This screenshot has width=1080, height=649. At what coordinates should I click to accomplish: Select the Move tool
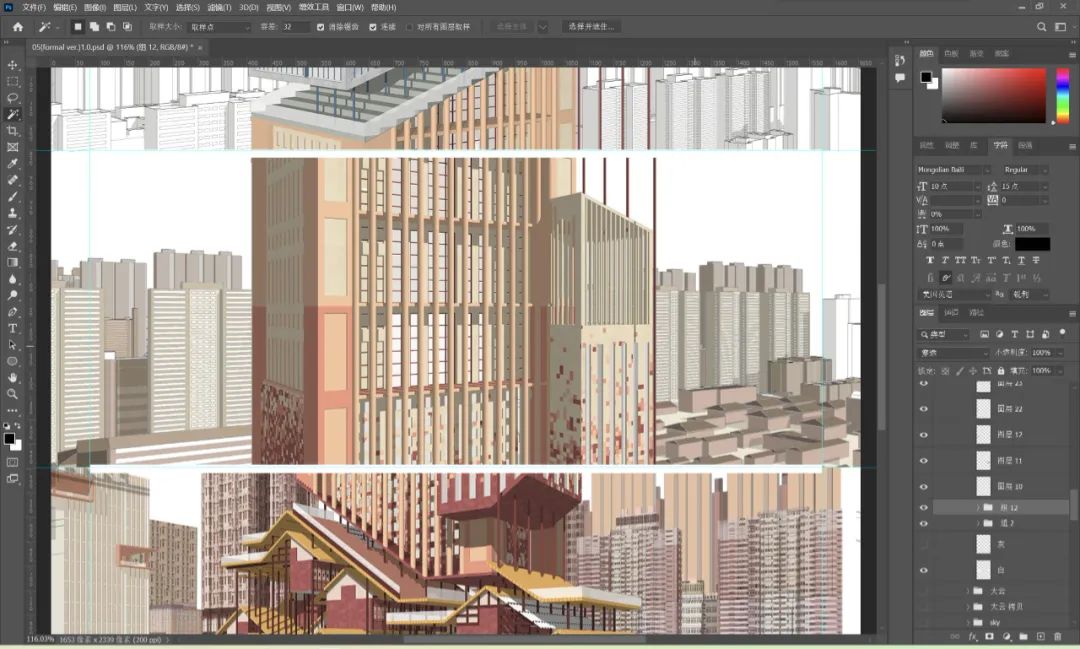click(12, 65)
